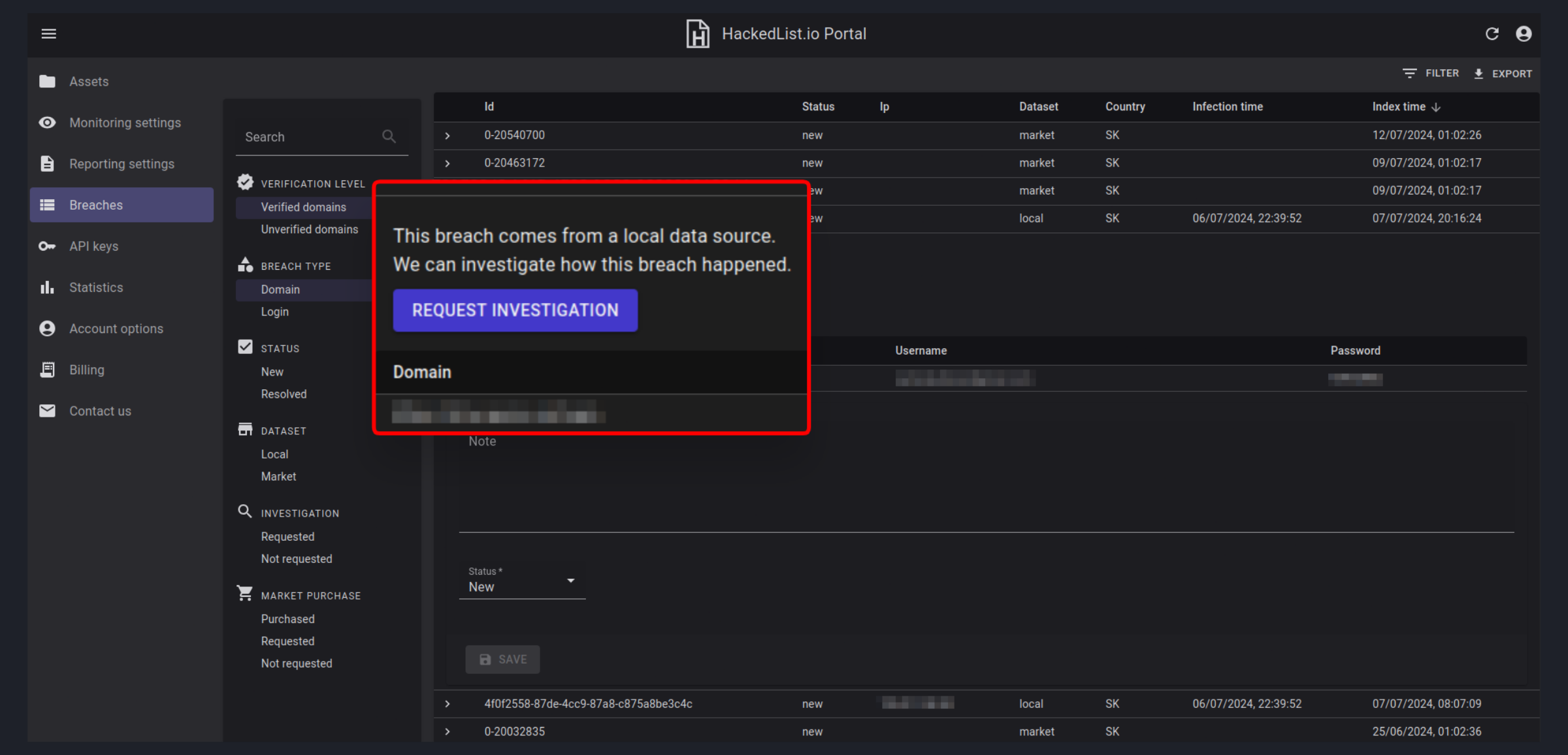Click the Contact us envelope icon
The height and width of the screenshot is (755, 1568).
[x=47, y=410]
